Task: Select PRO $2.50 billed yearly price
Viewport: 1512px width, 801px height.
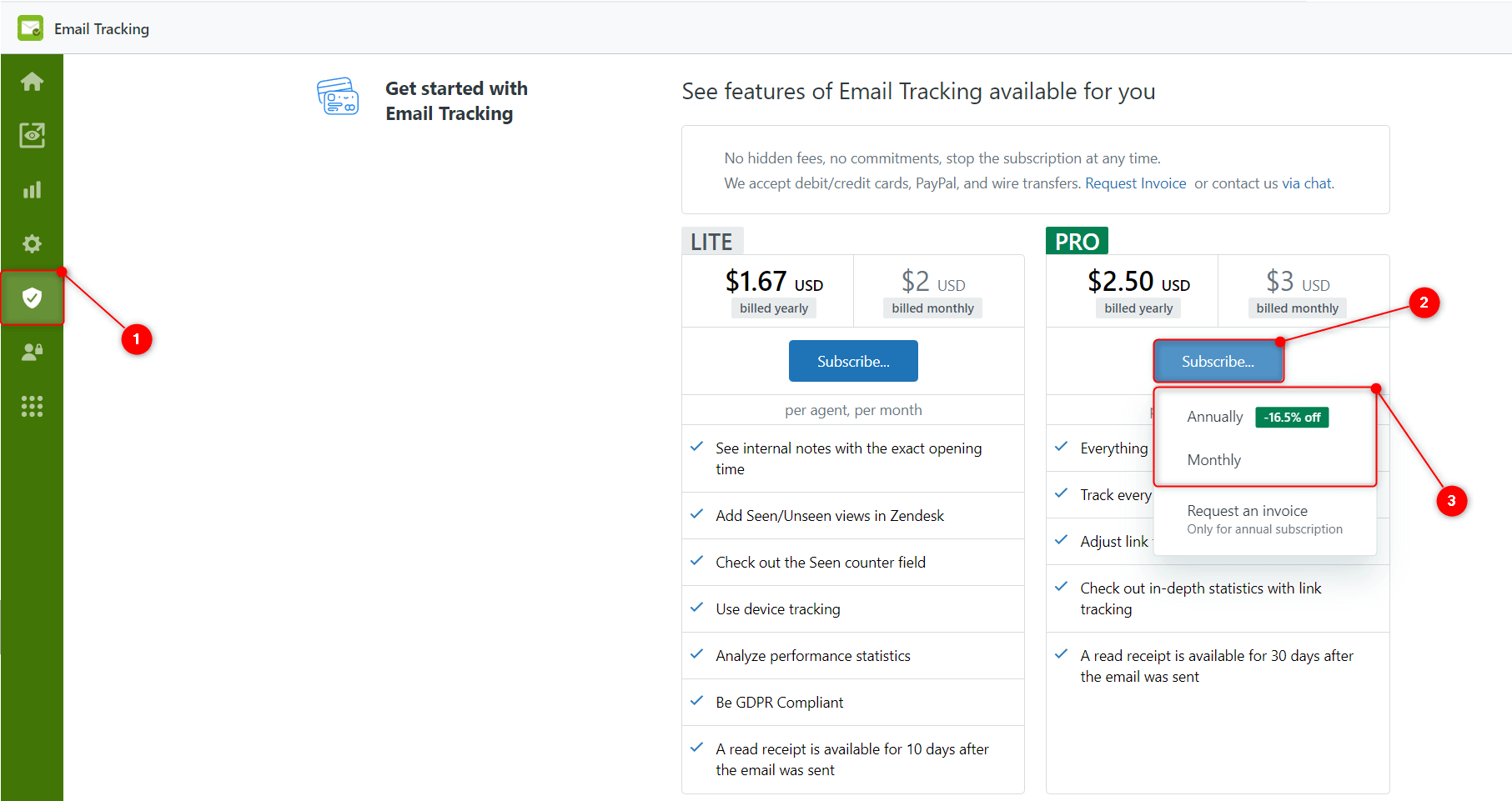Action: coord(1138,292)
